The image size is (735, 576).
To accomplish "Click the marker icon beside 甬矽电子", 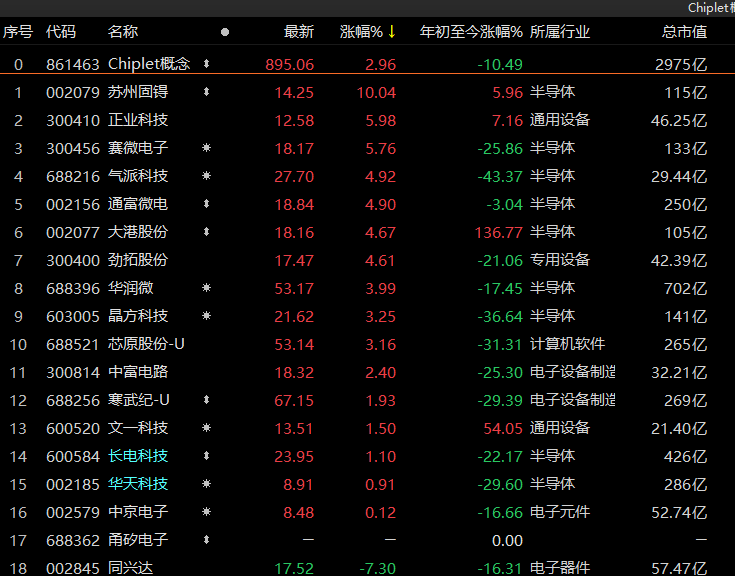I will 206,540.
